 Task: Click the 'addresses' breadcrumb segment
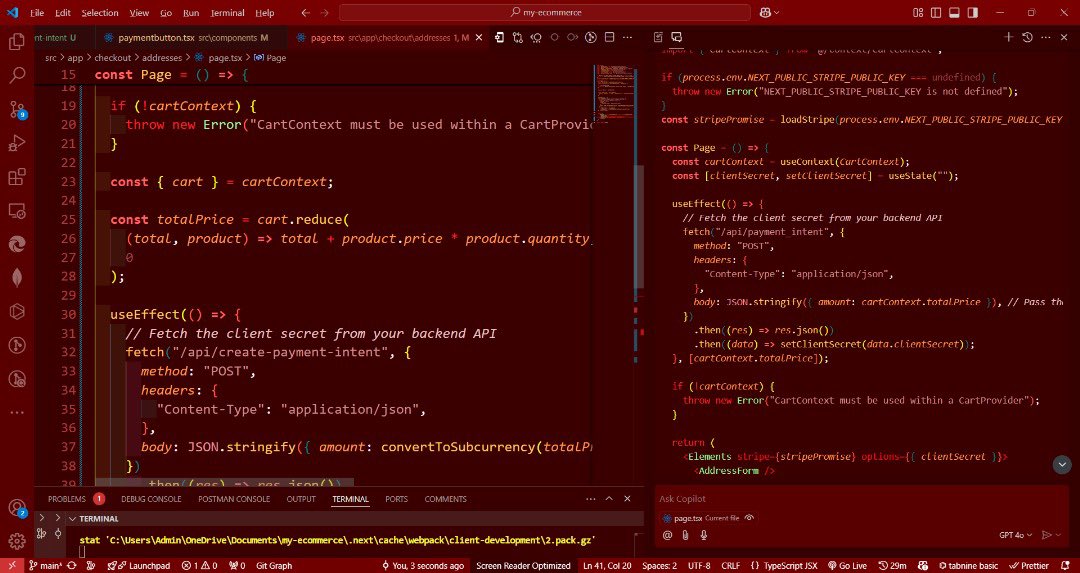pyautogui.click(x=162, y=58)
